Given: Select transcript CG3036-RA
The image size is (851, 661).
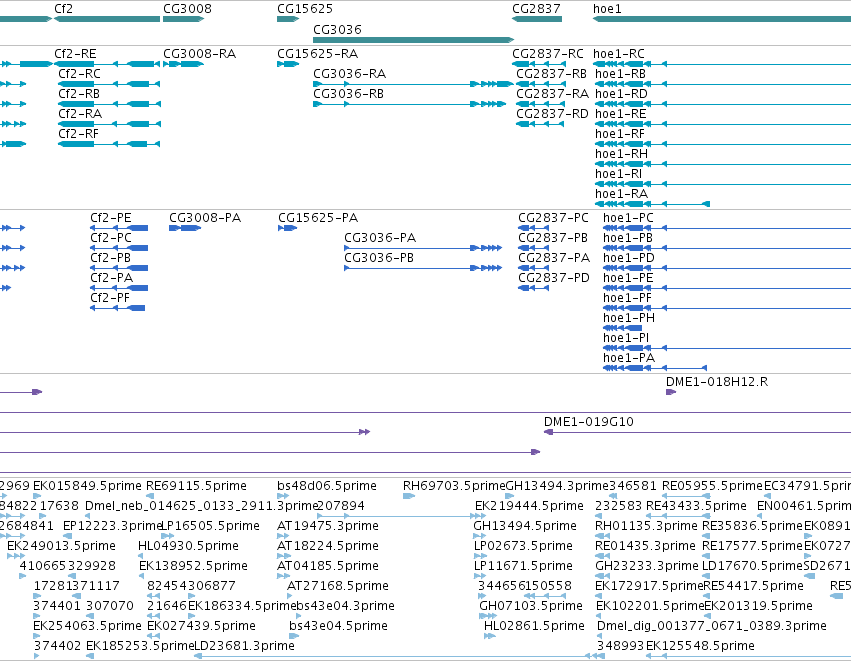Looking at the screenshot, I should pos(350,74).
